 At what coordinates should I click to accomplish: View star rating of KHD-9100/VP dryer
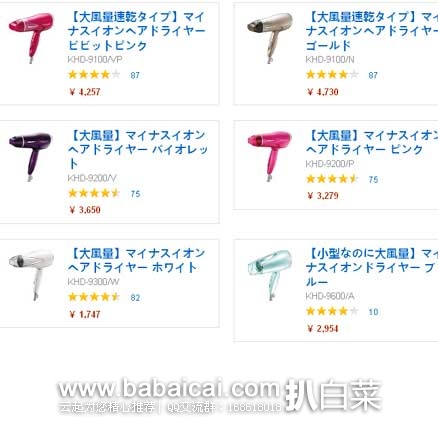click(94, 74)
